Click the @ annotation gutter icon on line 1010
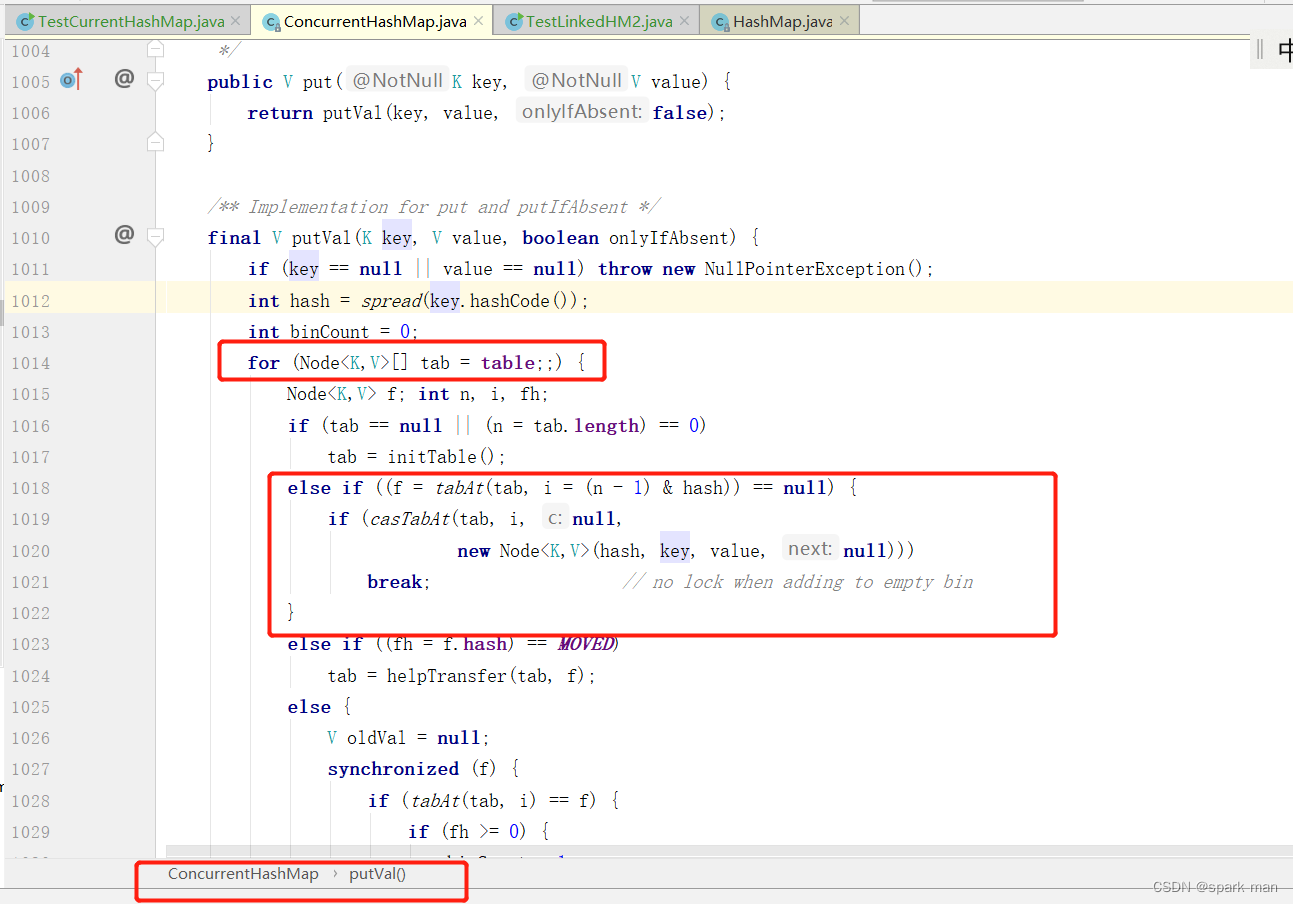The image size is (1293, 904). tap(124, 235)
